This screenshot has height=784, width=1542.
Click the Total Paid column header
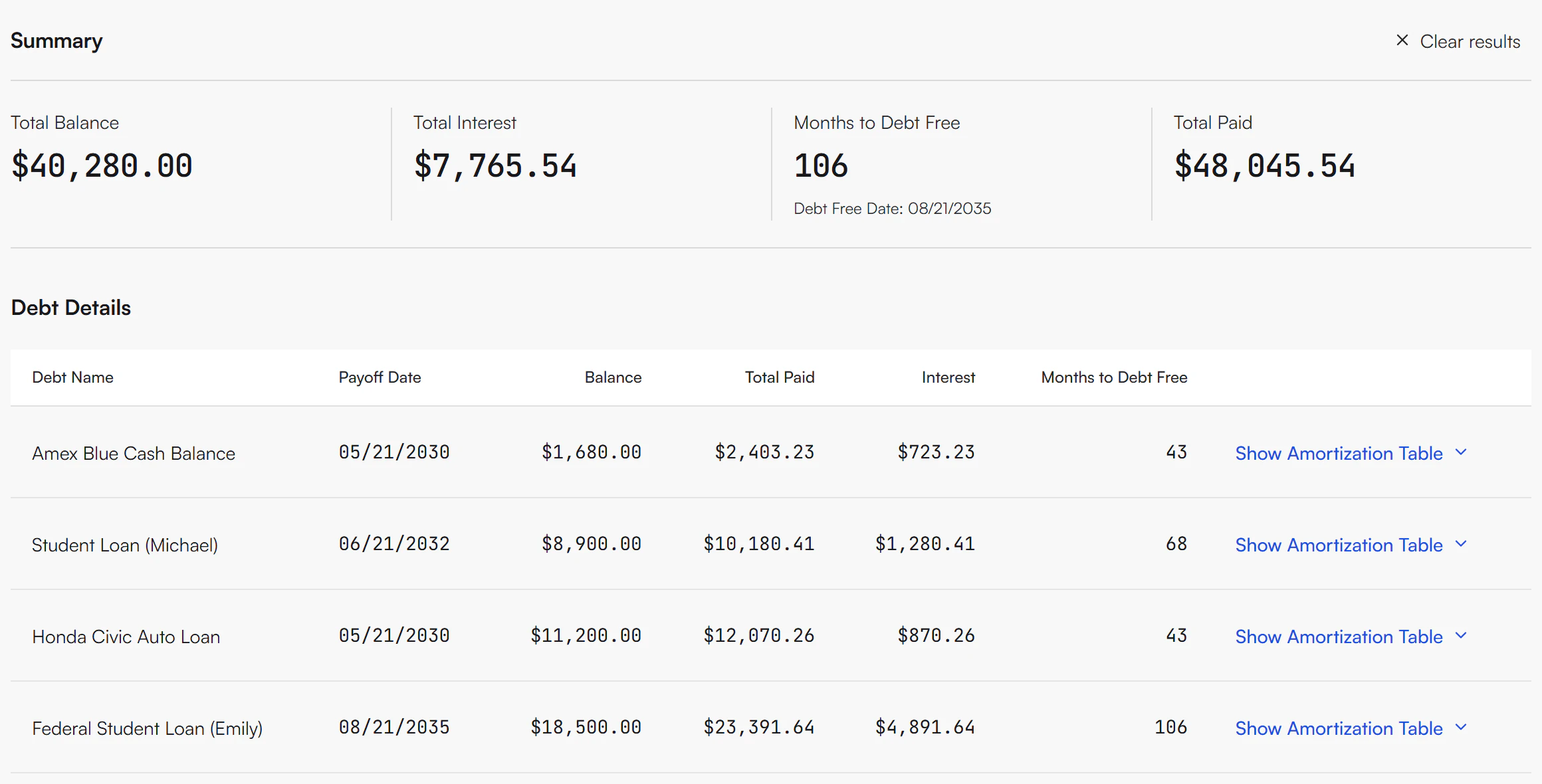tap(780, 377)
